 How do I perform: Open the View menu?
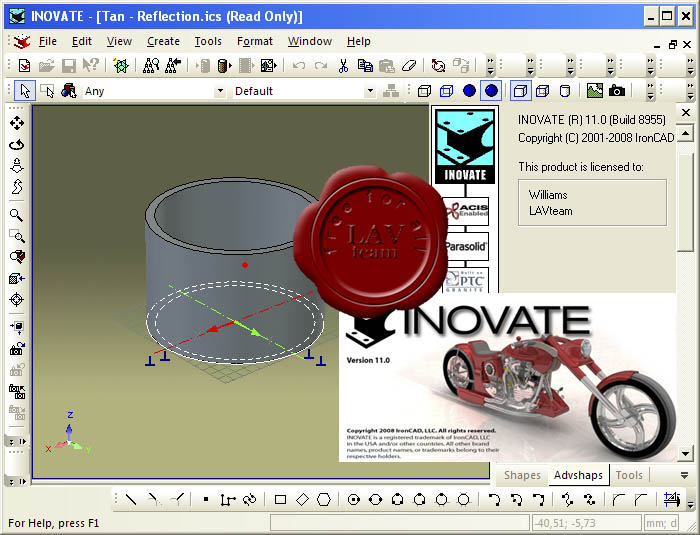(119, 42)
